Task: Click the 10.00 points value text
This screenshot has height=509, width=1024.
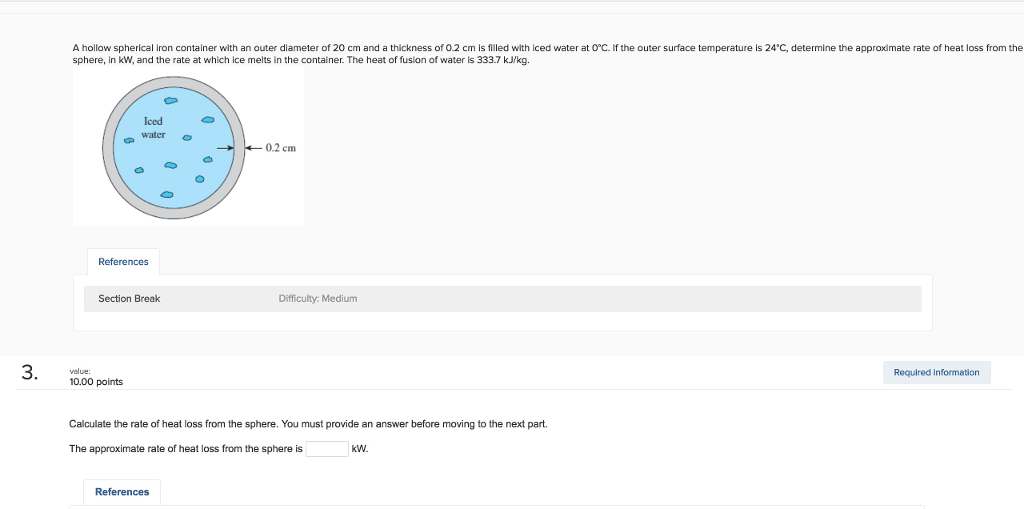Action: 96,382
